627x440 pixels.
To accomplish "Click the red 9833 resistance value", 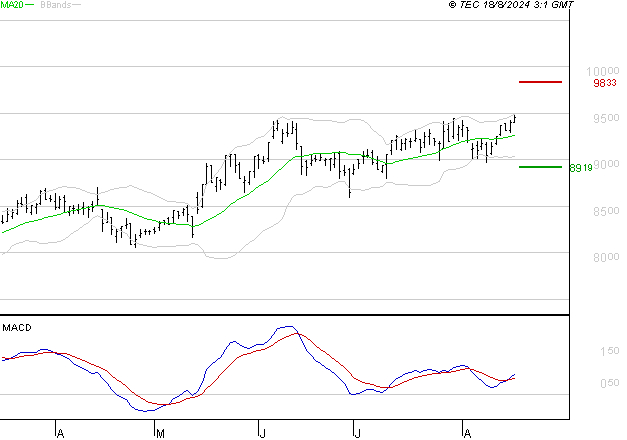I will tap(605, 83).
